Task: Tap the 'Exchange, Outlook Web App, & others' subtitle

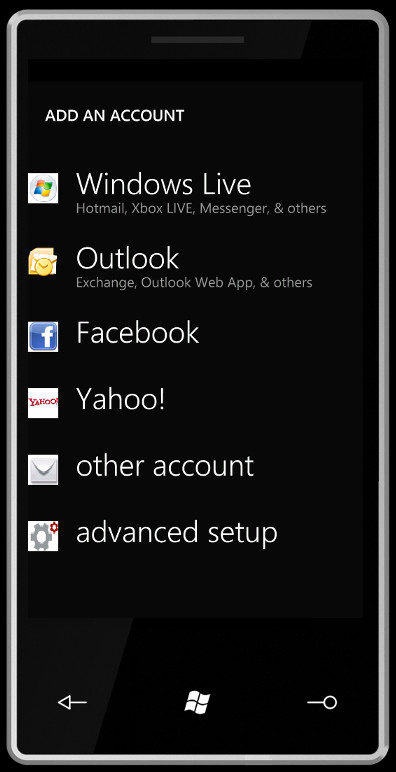Action: click(x=194, y=283)
